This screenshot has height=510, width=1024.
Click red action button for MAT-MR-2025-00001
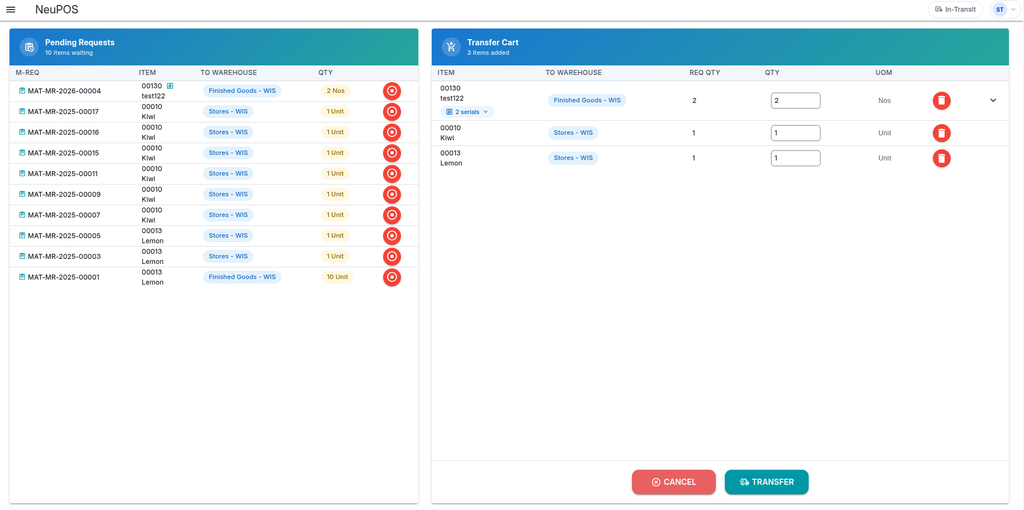[392, 277]
